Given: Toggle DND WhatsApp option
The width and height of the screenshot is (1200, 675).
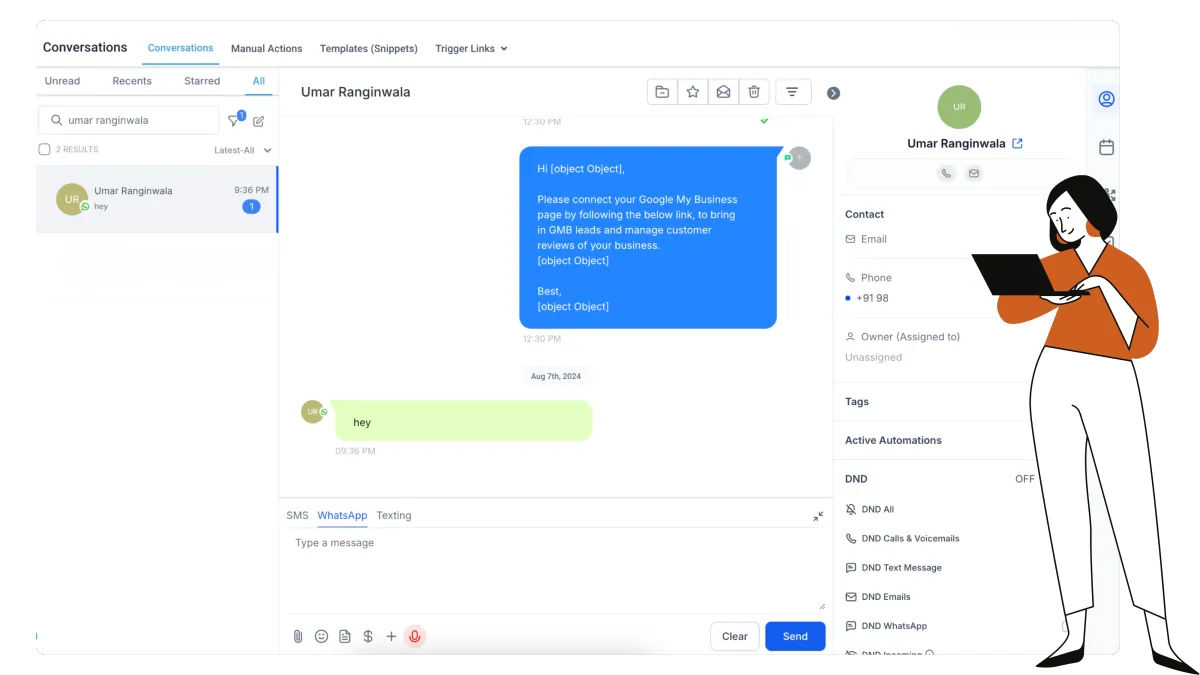Looking at the screenshot, I should (x=886, y=626).
